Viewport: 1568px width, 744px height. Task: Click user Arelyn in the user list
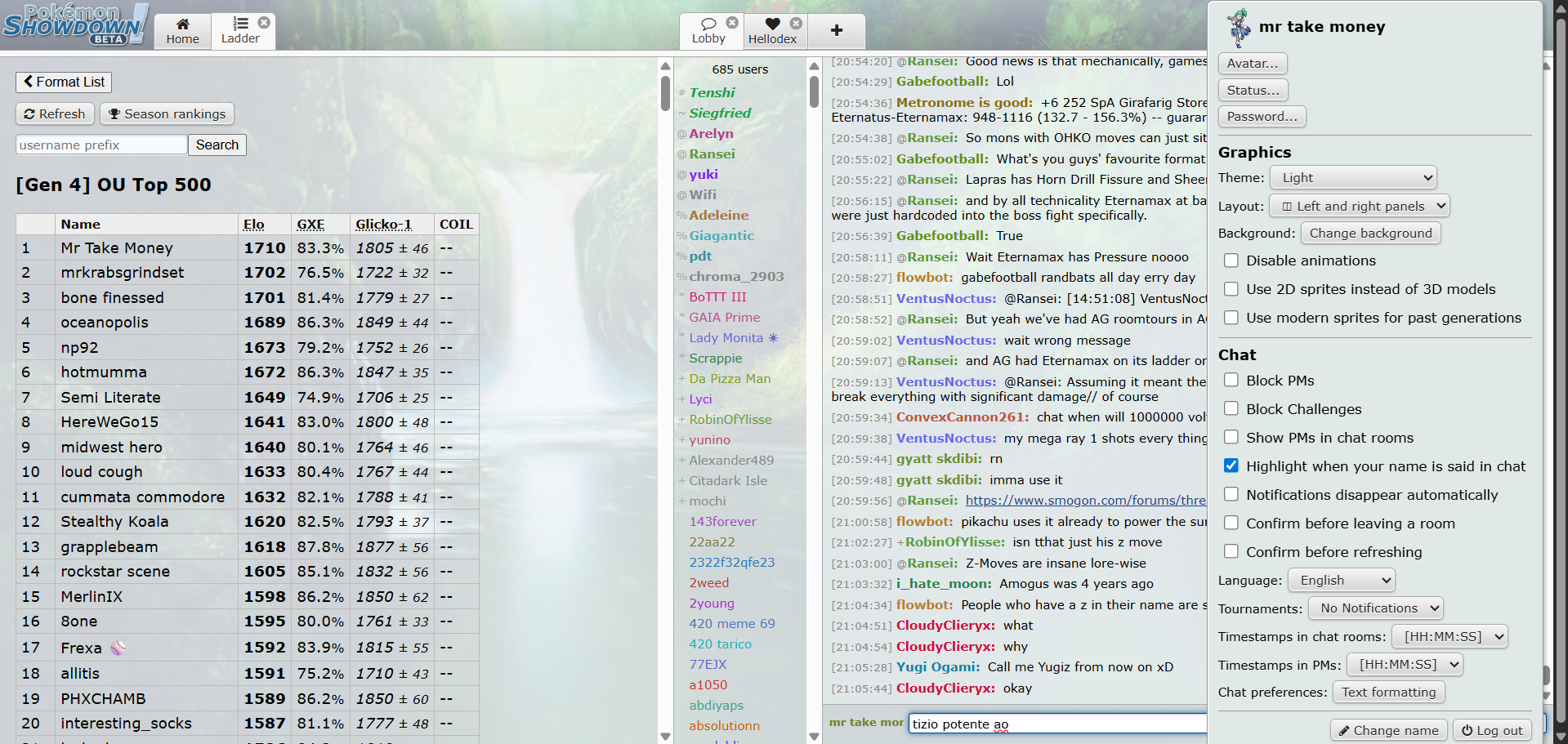click(x=711, y=134)
